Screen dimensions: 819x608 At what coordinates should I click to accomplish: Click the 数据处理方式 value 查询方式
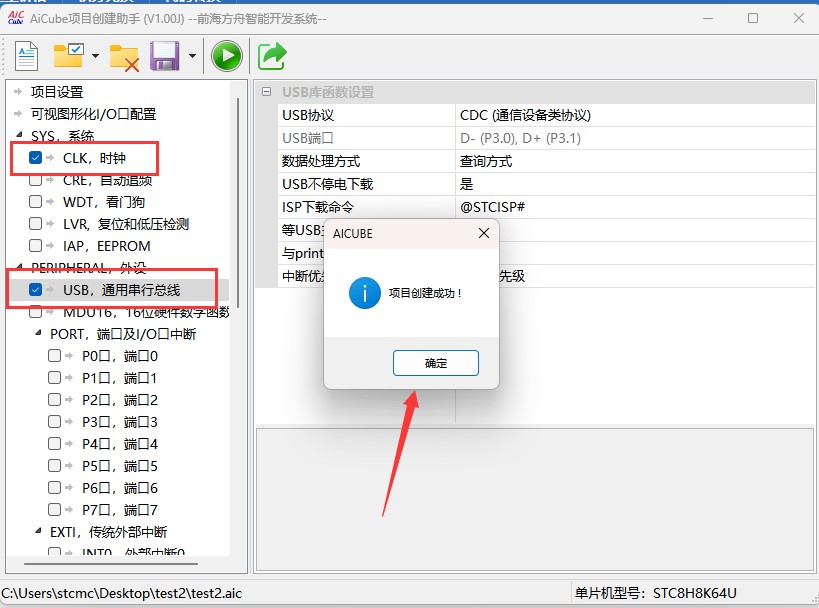[486, 161]
